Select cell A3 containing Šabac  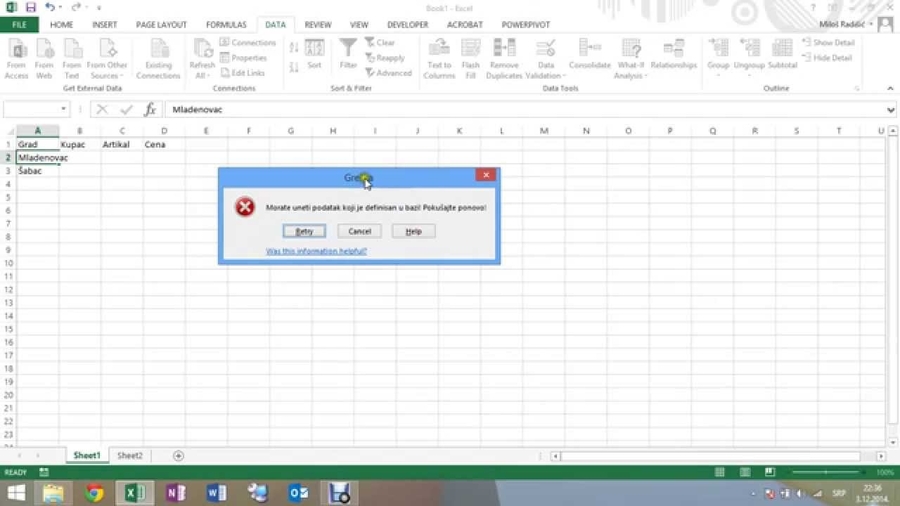[x=37, y=171]
